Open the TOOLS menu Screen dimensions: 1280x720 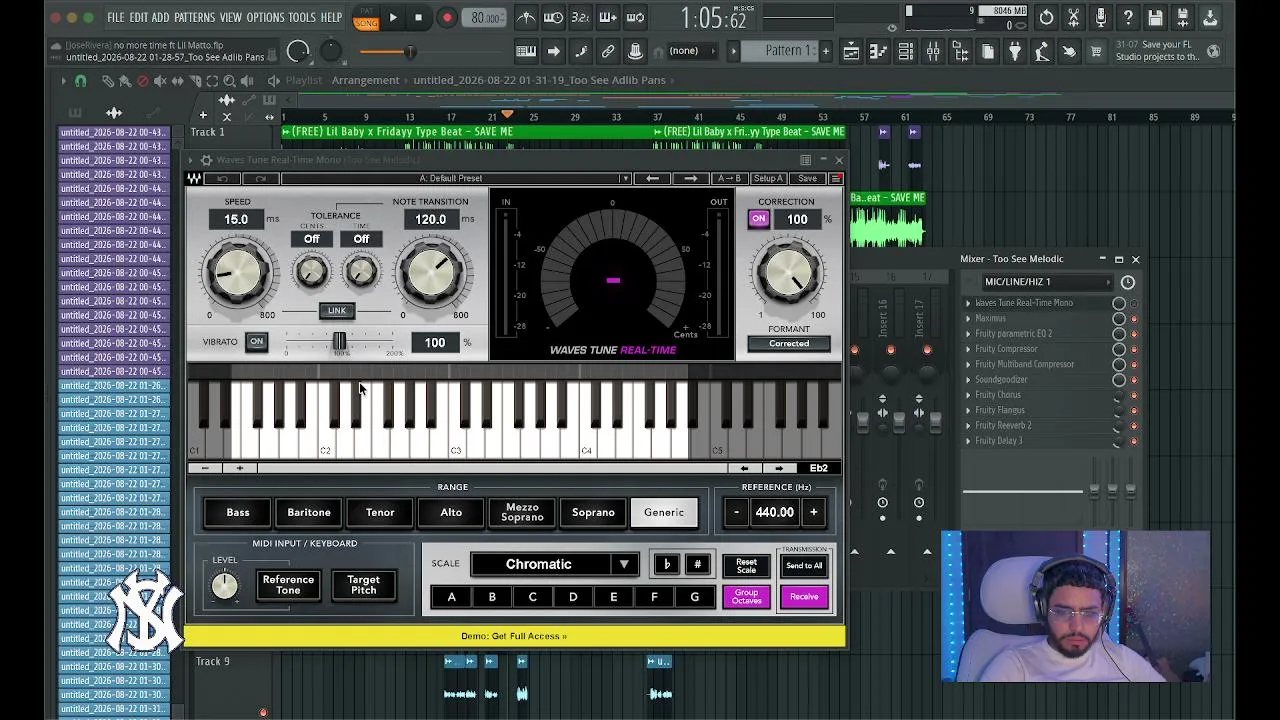[x=302, y=18]
